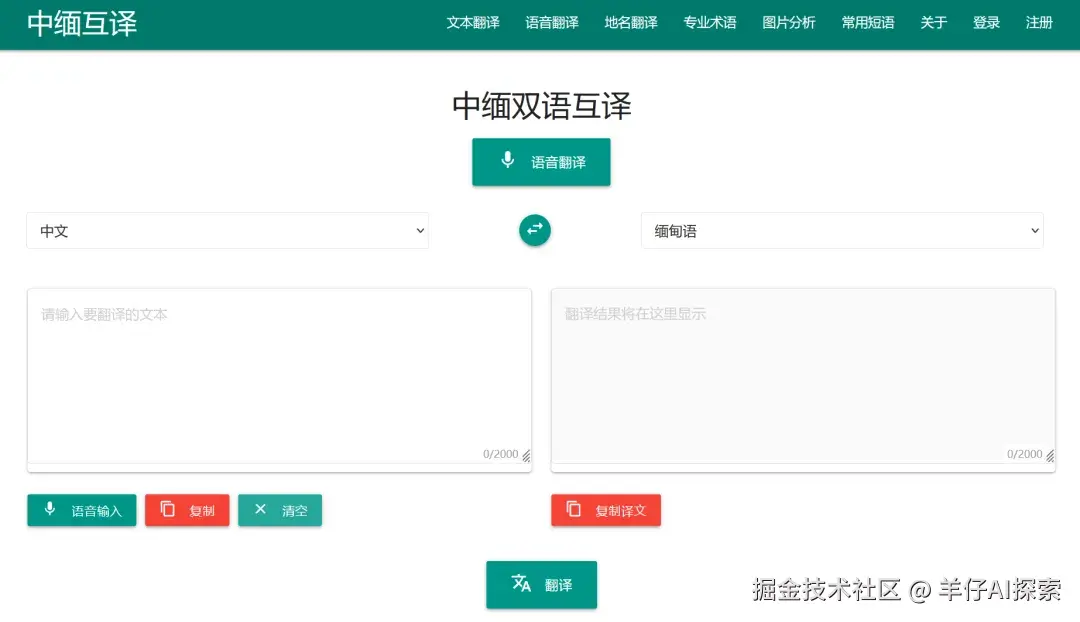Click the copy icon on the 复制 button
Viewport: 1080px width, 622px height.
[165, 510]
